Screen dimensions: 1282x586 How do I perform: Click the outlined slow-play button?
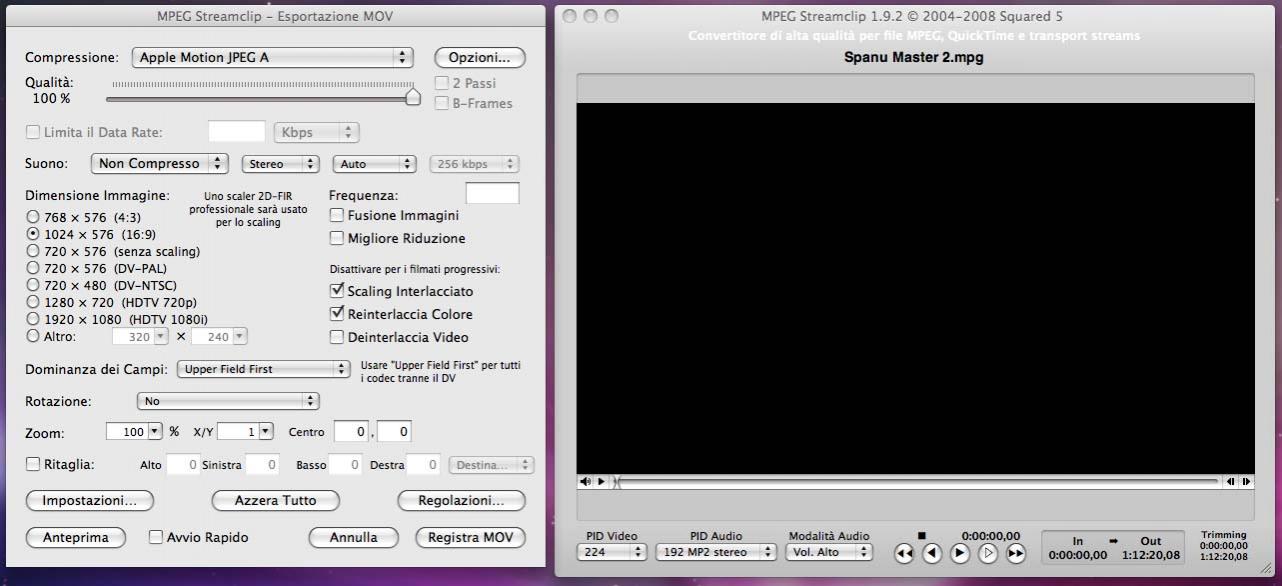pyautogui.click(x=988, y=552)
